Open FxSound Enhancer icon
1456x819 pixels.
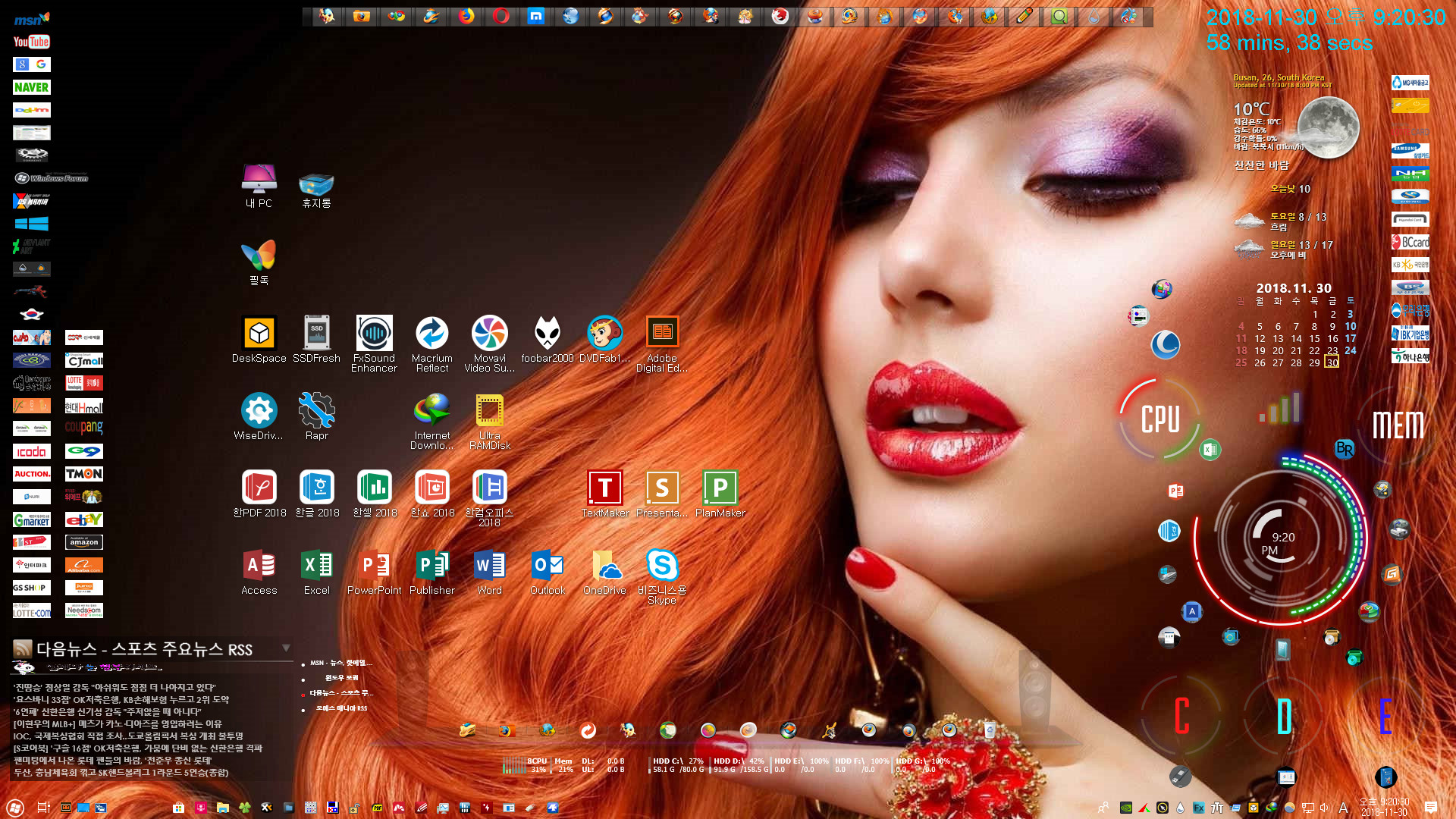(374, 344)
